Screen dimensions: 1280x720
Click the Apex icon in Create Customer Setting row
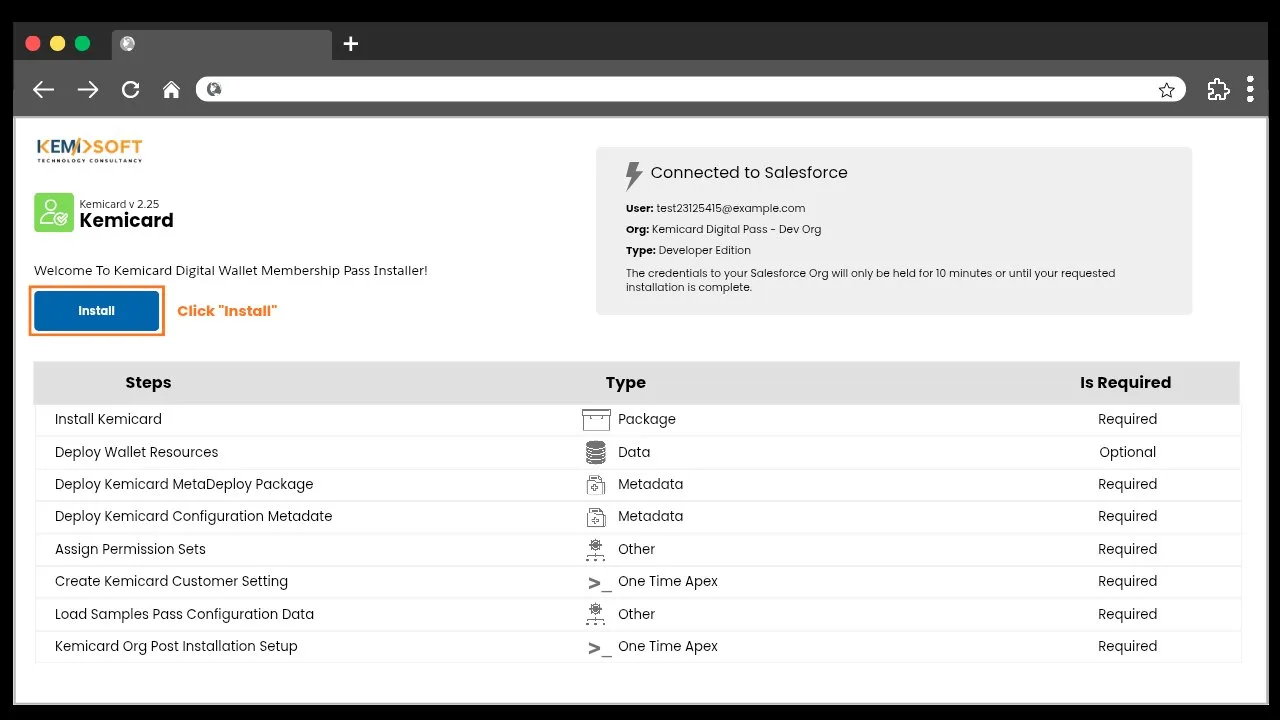(x=599, y=583)
